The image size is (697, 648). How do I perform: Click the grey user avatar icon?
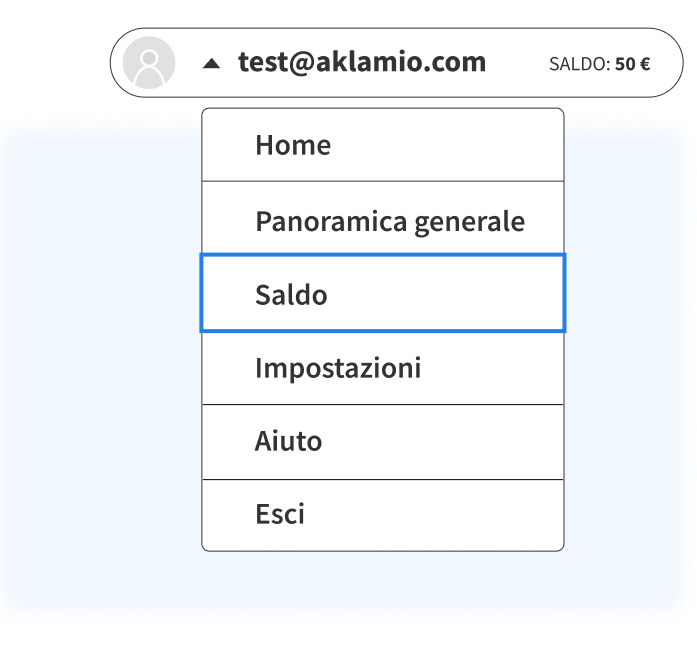pyautogui.click(x=149, y=63)
